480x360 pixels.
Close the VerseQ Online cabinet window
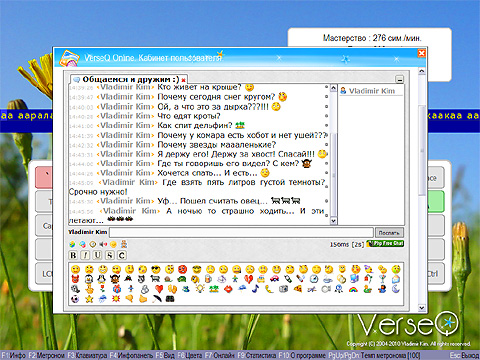(x=421, y=53)
